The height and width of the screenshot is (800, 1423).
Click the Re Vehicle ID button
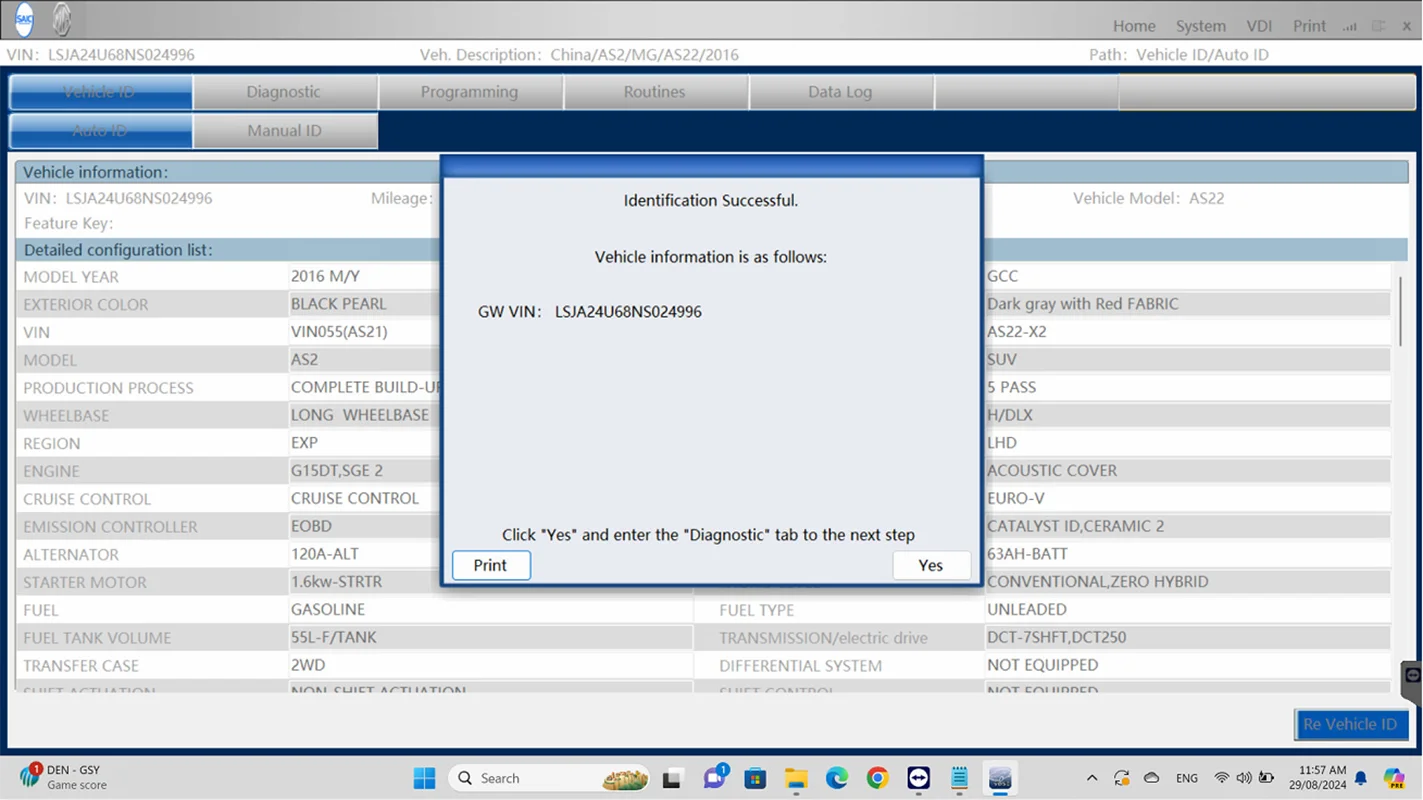(1352, 724)
